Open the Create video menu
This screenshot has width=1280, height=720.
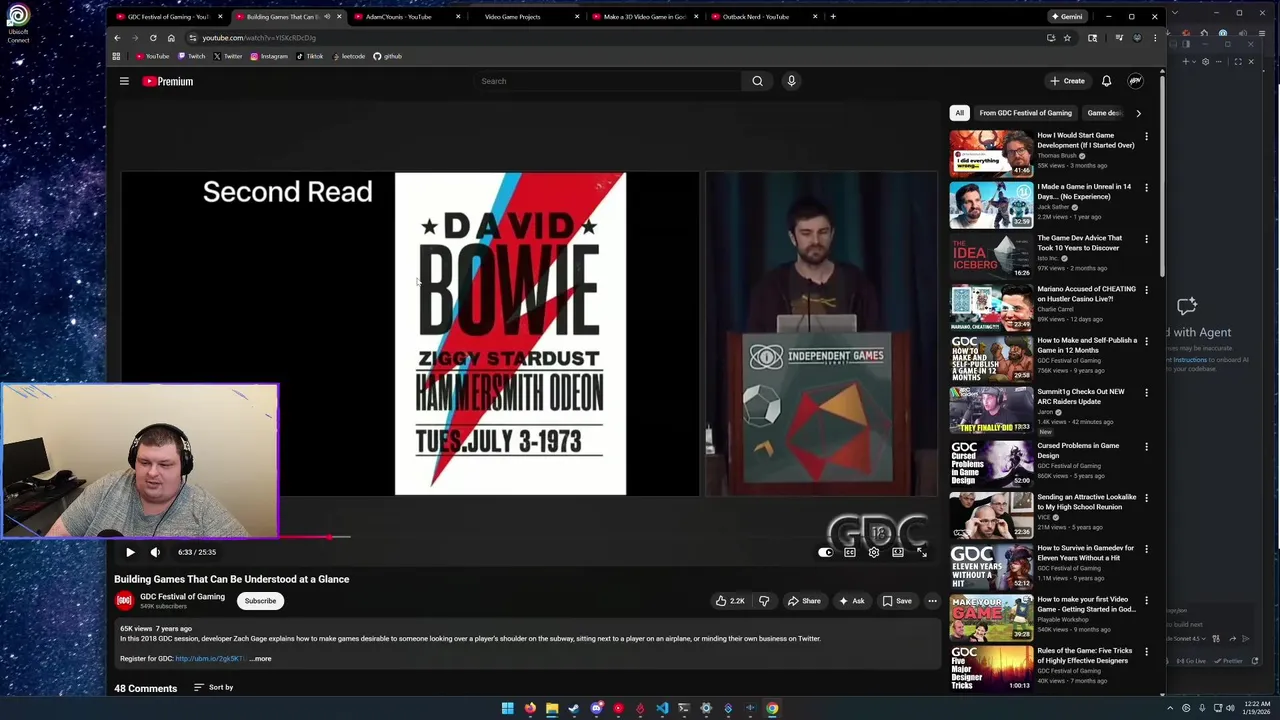pos(1067,81)
